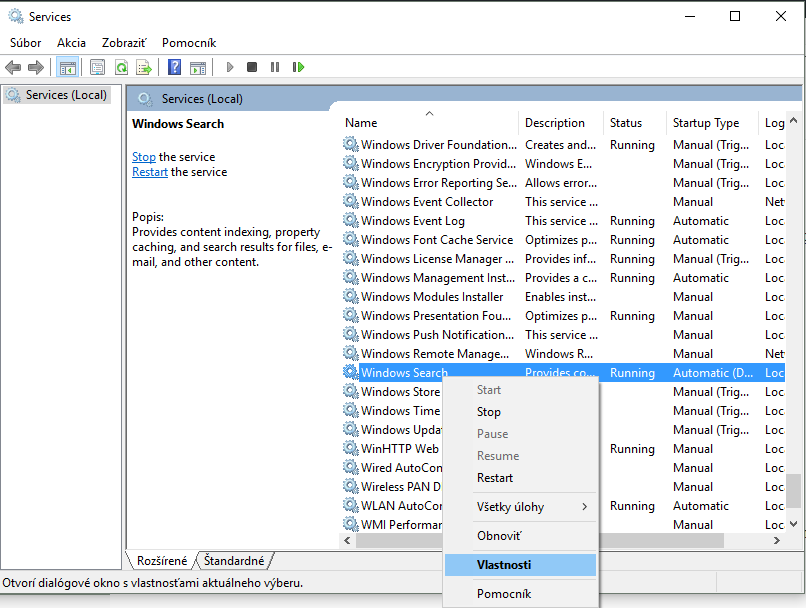This screenshot has height=608, width=806.
Task: Sort by the Name column header
Action: coord(430,123)
